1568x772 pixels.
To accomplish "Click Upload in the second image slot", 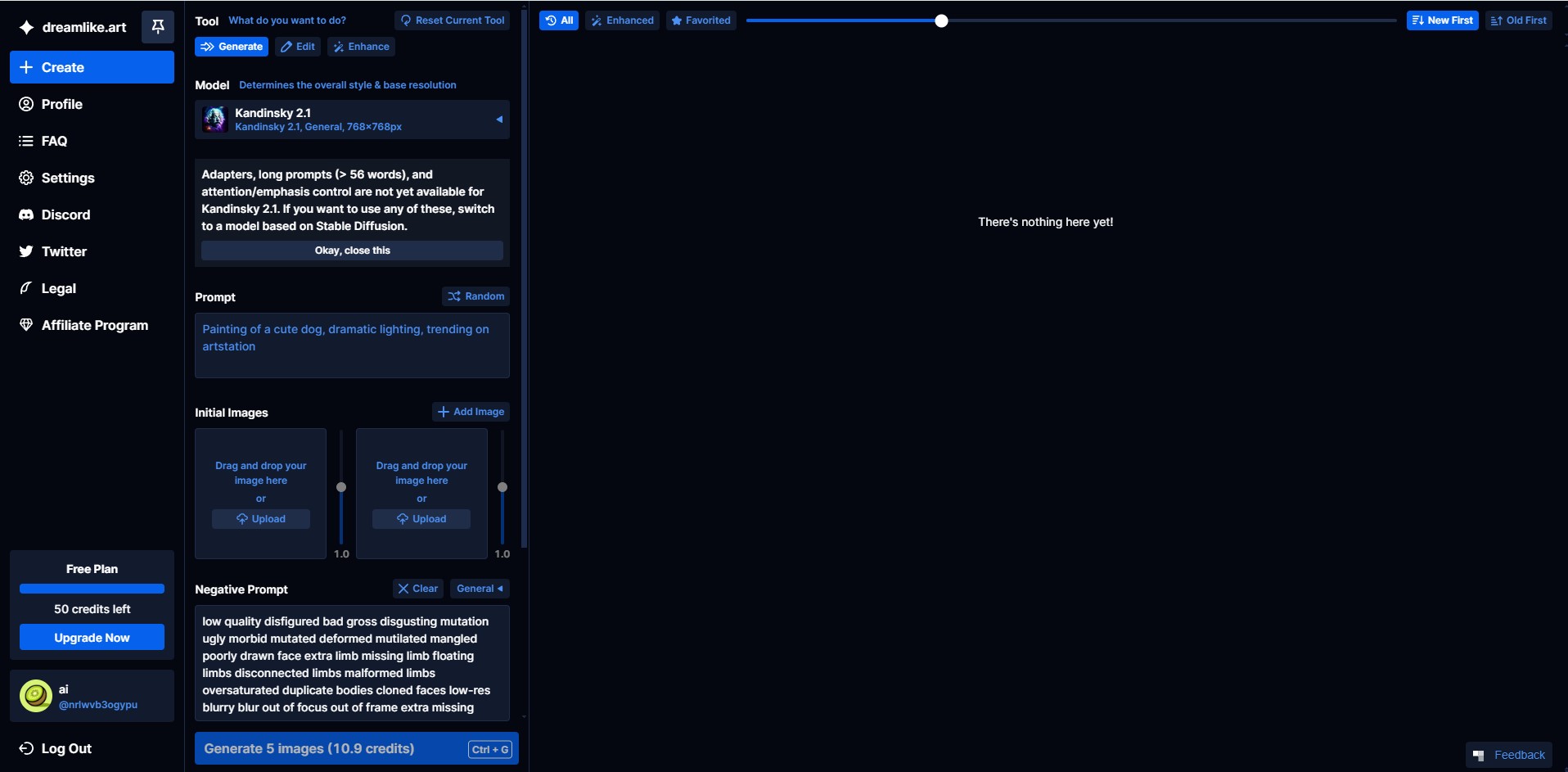I will point(421,519).
